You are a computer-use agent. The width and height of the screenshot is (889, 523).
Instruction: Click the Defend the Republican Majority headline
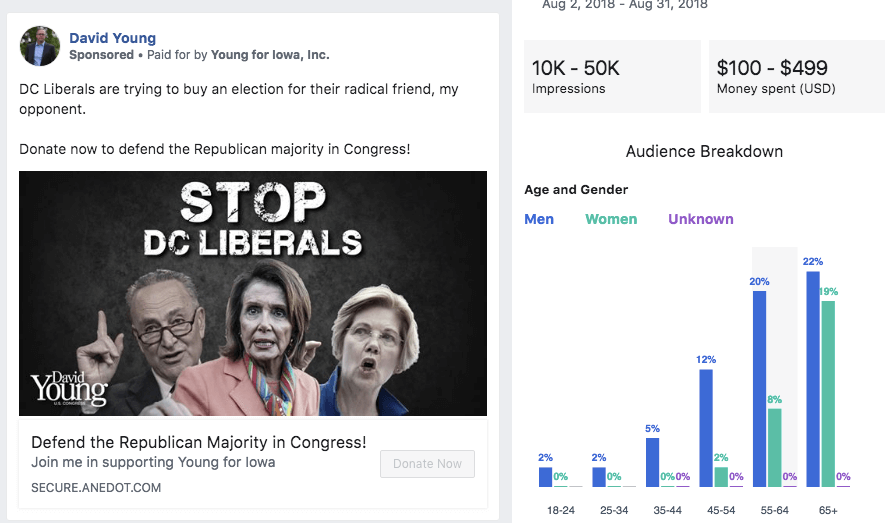coord(198,442)
